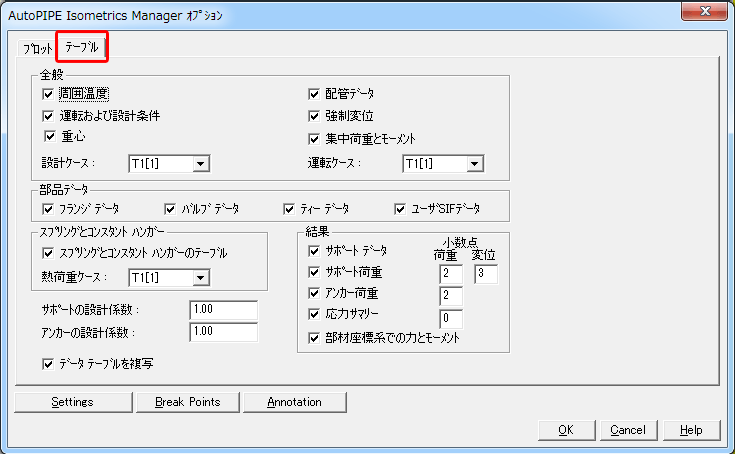Viewport: 735px width, 454px height.
Task: Click the アンカーの設計係数 input field
Action: click(x=224, y=332)
